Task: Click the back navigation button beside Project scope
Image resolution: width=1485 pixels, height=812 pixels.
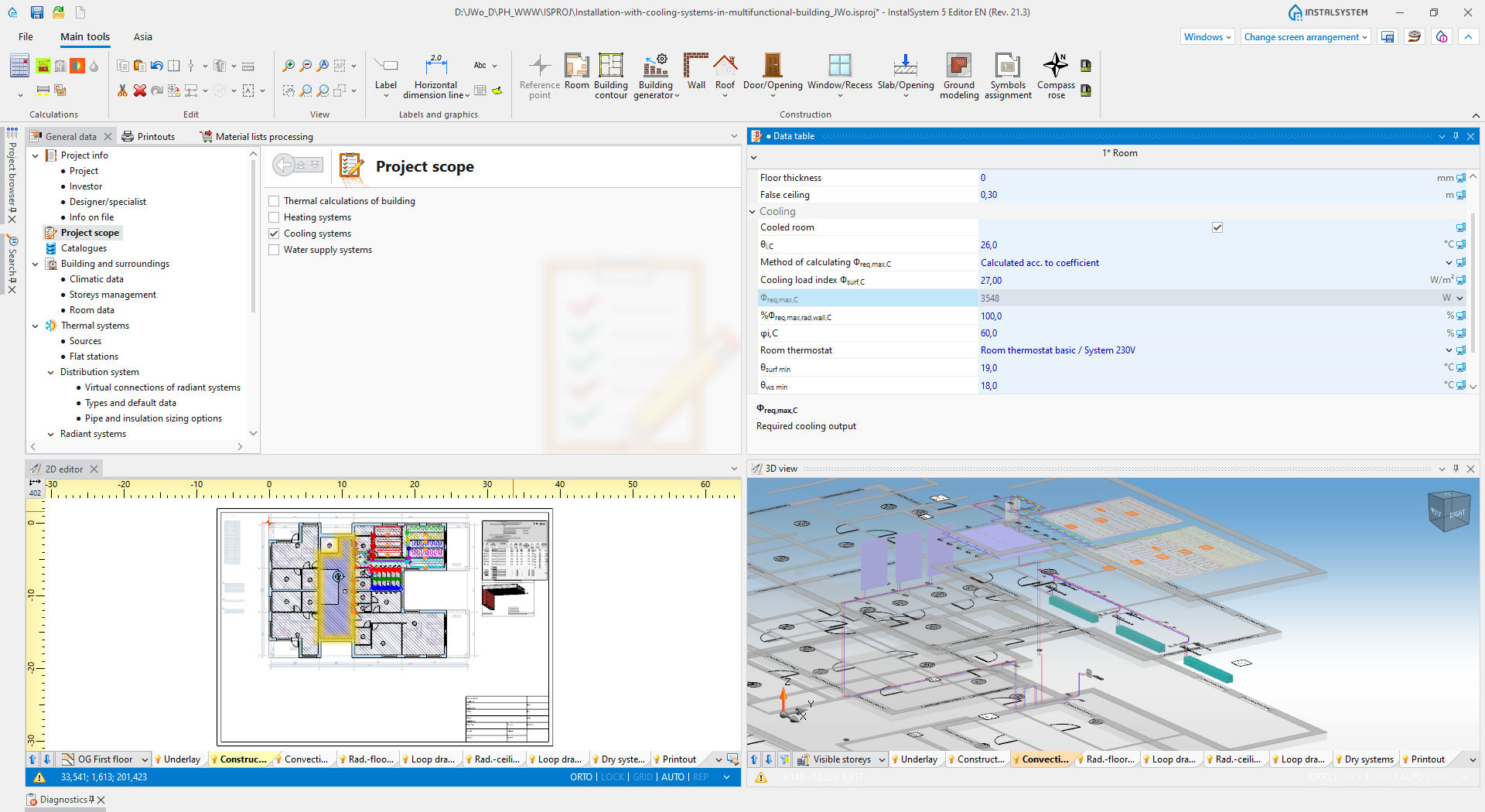Action: [x=285, y=165]
